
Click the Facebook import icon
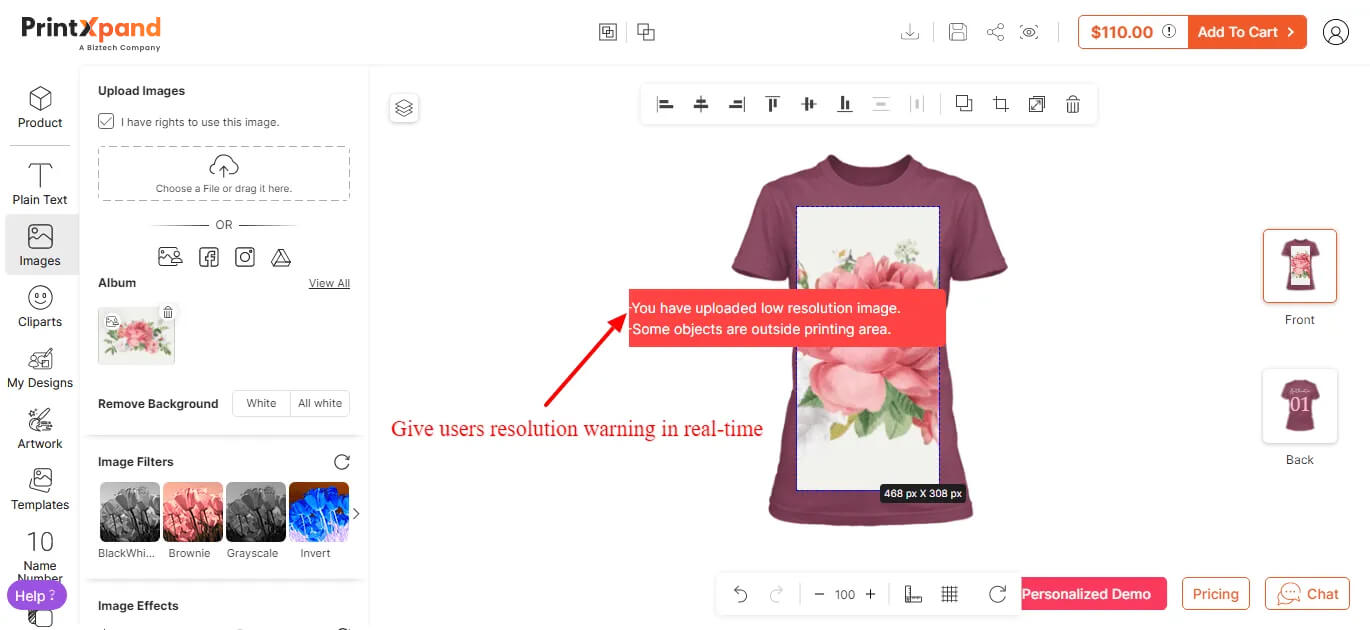click(208, 257)
